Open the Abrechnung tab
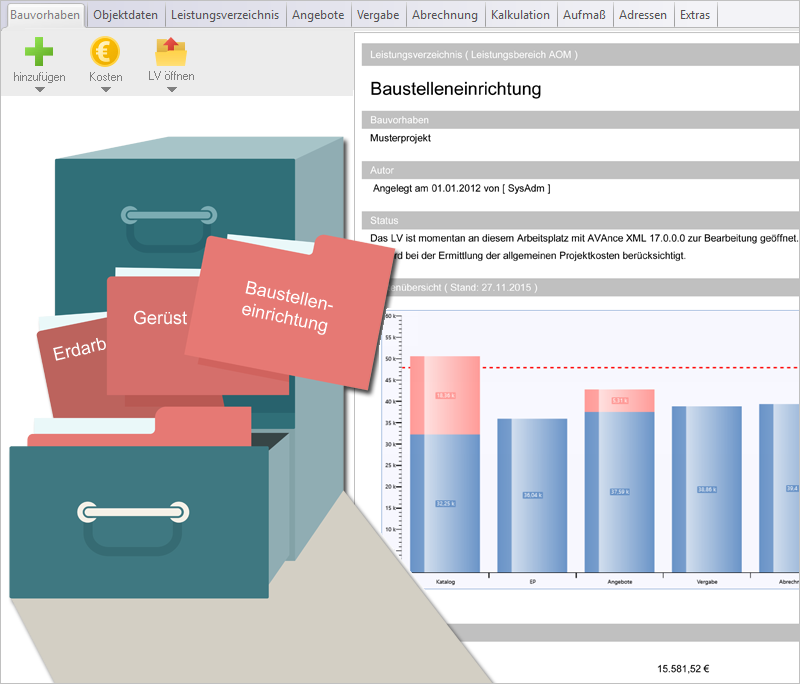The height and width of the screenshot is (684, 800). point(444,15)
